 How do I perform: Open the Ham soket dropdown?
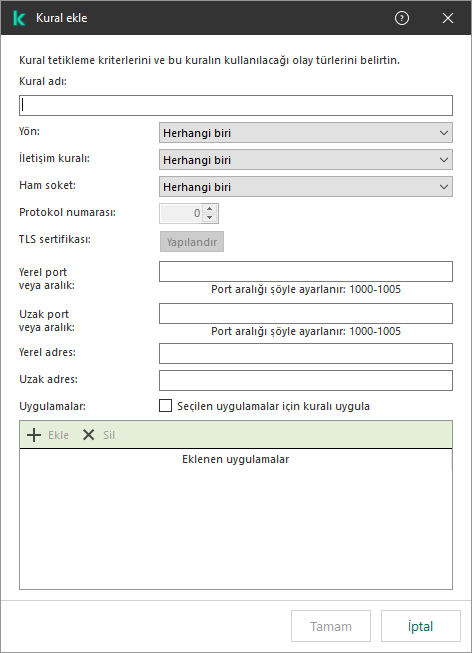pos(306,187)
